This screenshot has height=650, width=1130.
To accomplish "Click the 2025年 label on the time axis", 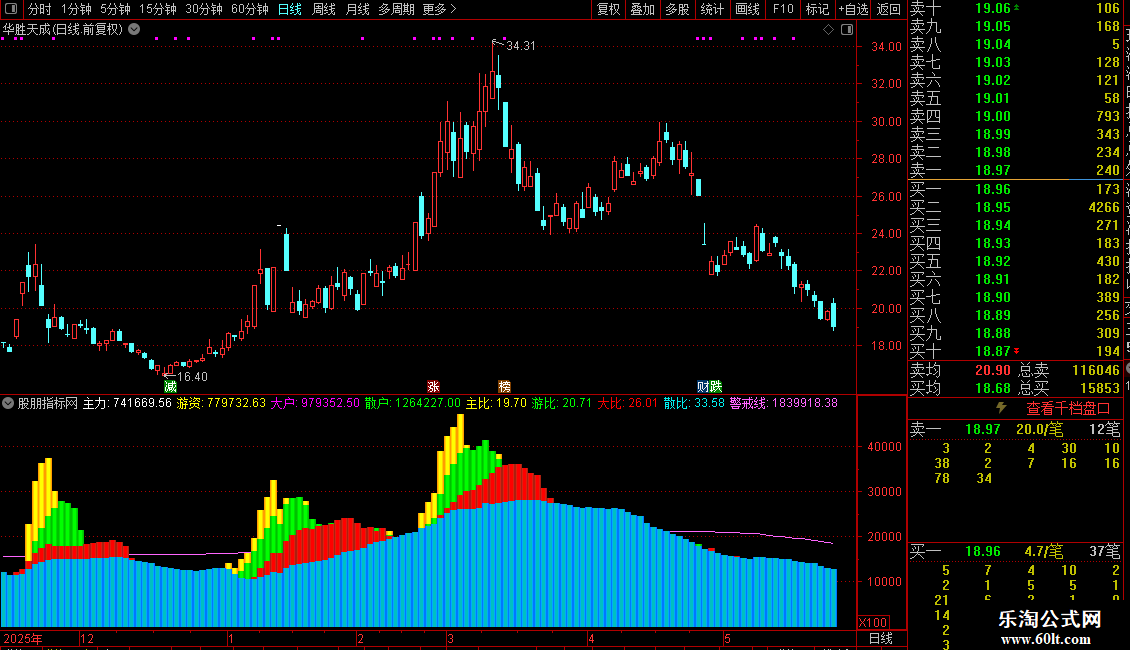I will [22, 638].
